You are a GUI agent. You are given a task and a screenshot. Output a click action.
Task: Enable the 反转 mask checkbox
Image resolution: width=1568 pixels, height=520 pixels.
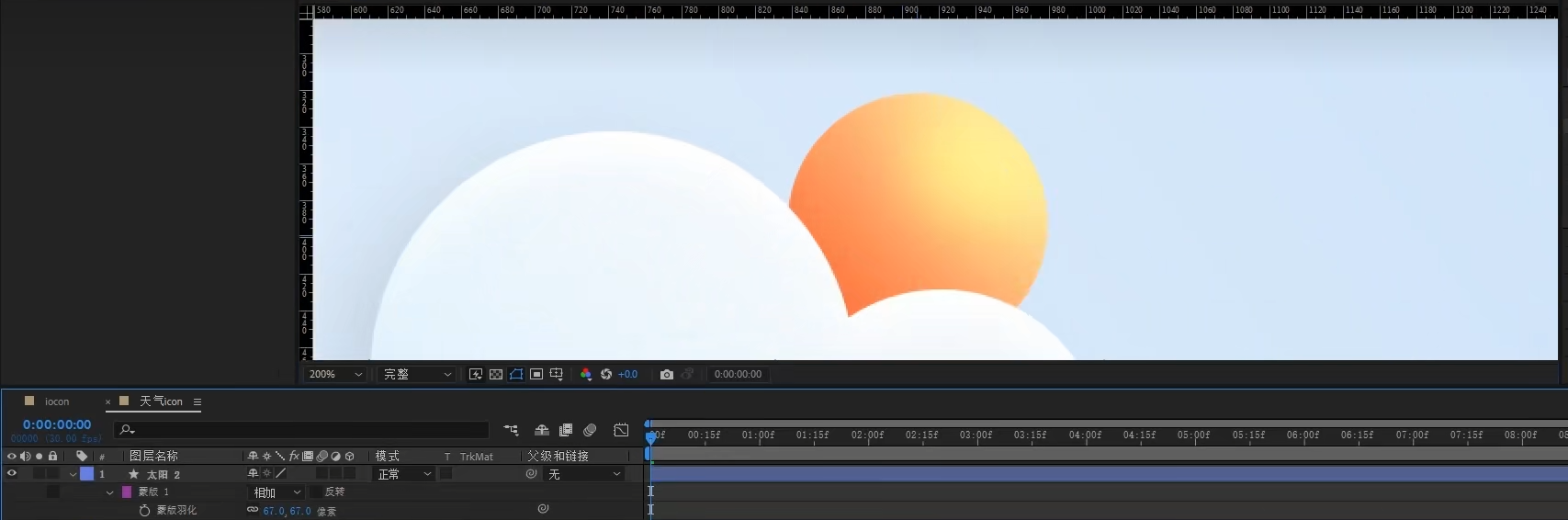[316, 492]
